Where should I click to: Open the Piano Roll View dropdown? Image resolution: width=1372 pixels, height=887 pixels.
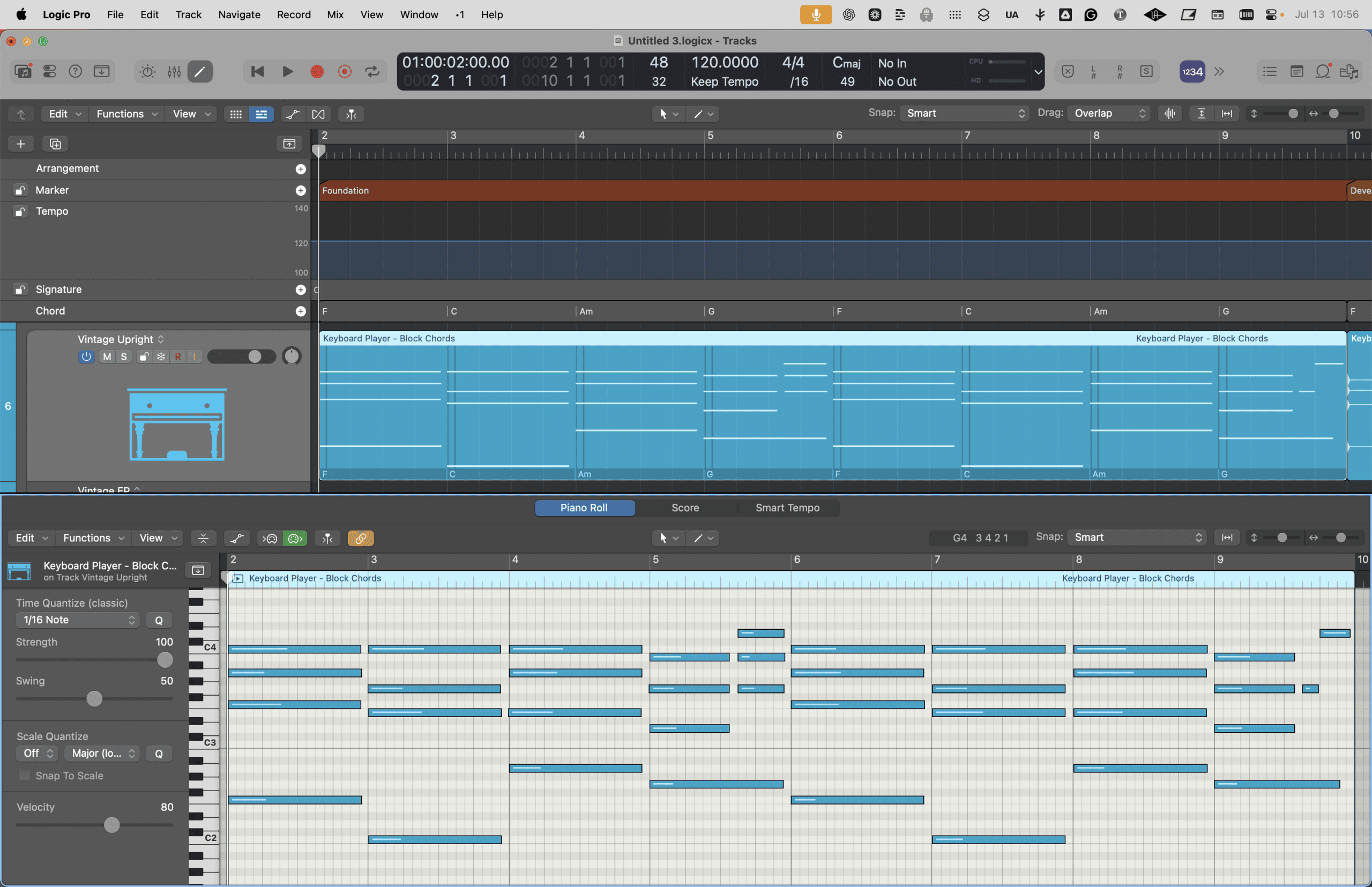point(157,538)
